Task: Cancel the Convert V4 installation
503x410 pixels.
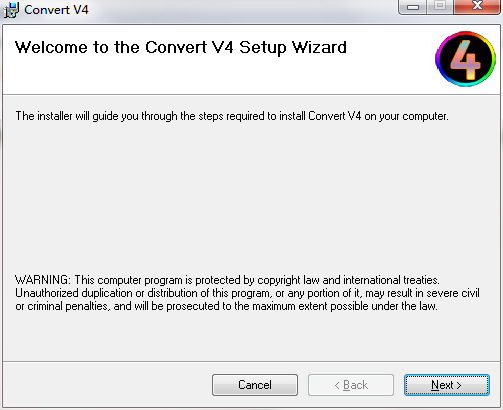Action: coord(255,385)
